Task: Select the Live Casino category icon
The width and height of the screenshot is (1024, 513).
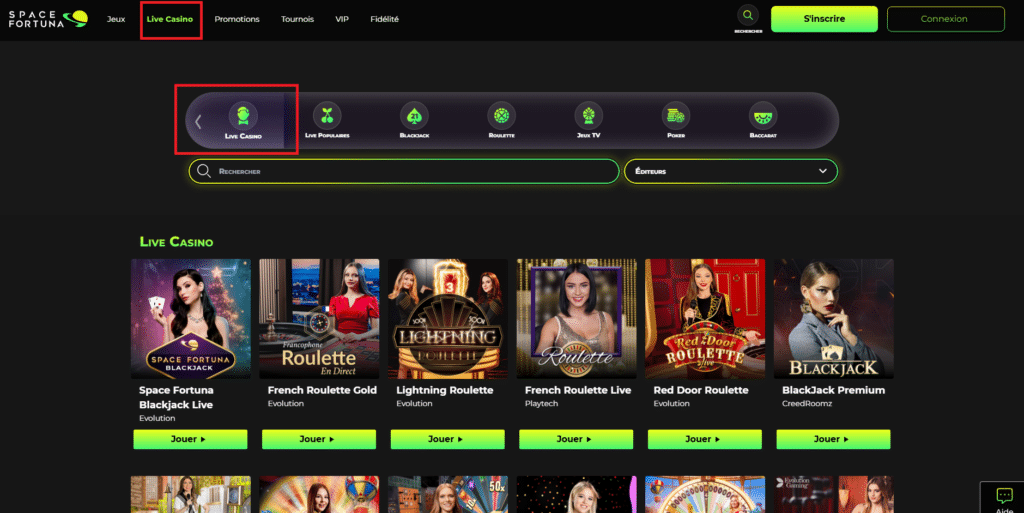Action: click(x=243, y=116)
